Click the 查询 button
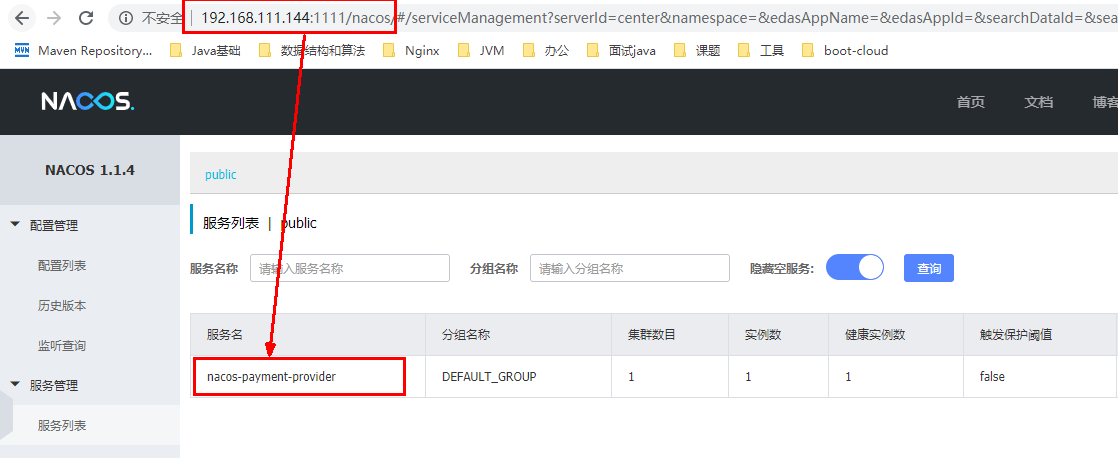This screenshot has width=1118, height=458. [x=928, y=268]
